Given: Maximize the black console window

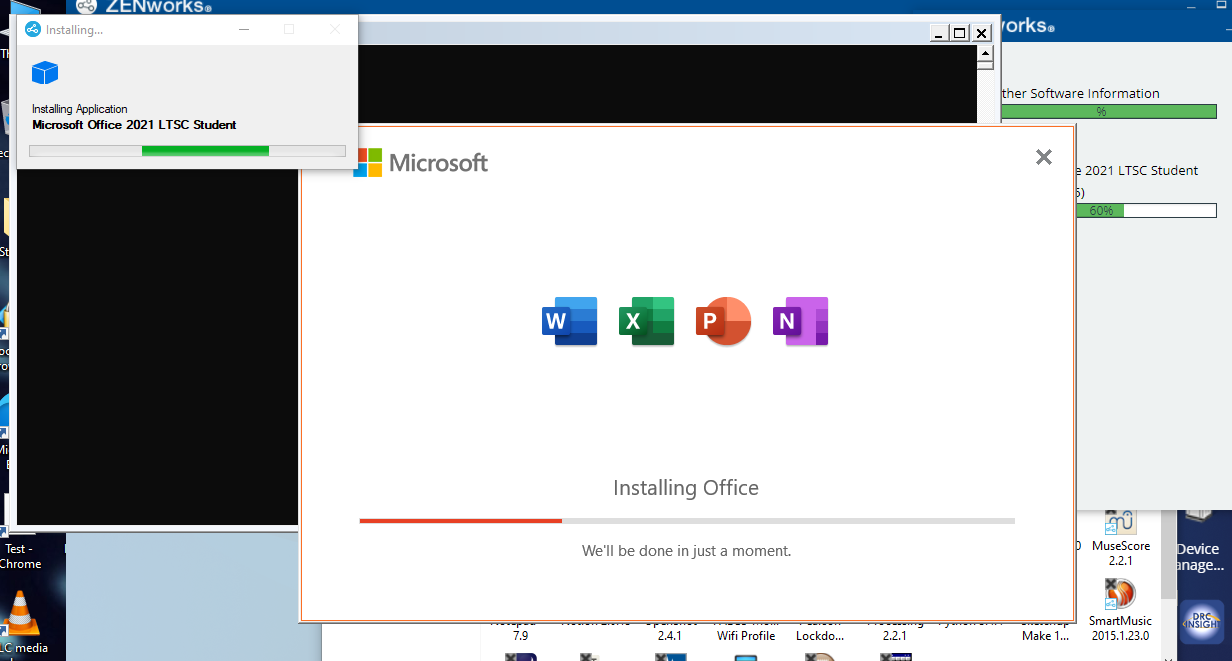Looking at the screenshot, I should [x=960, y=33].
